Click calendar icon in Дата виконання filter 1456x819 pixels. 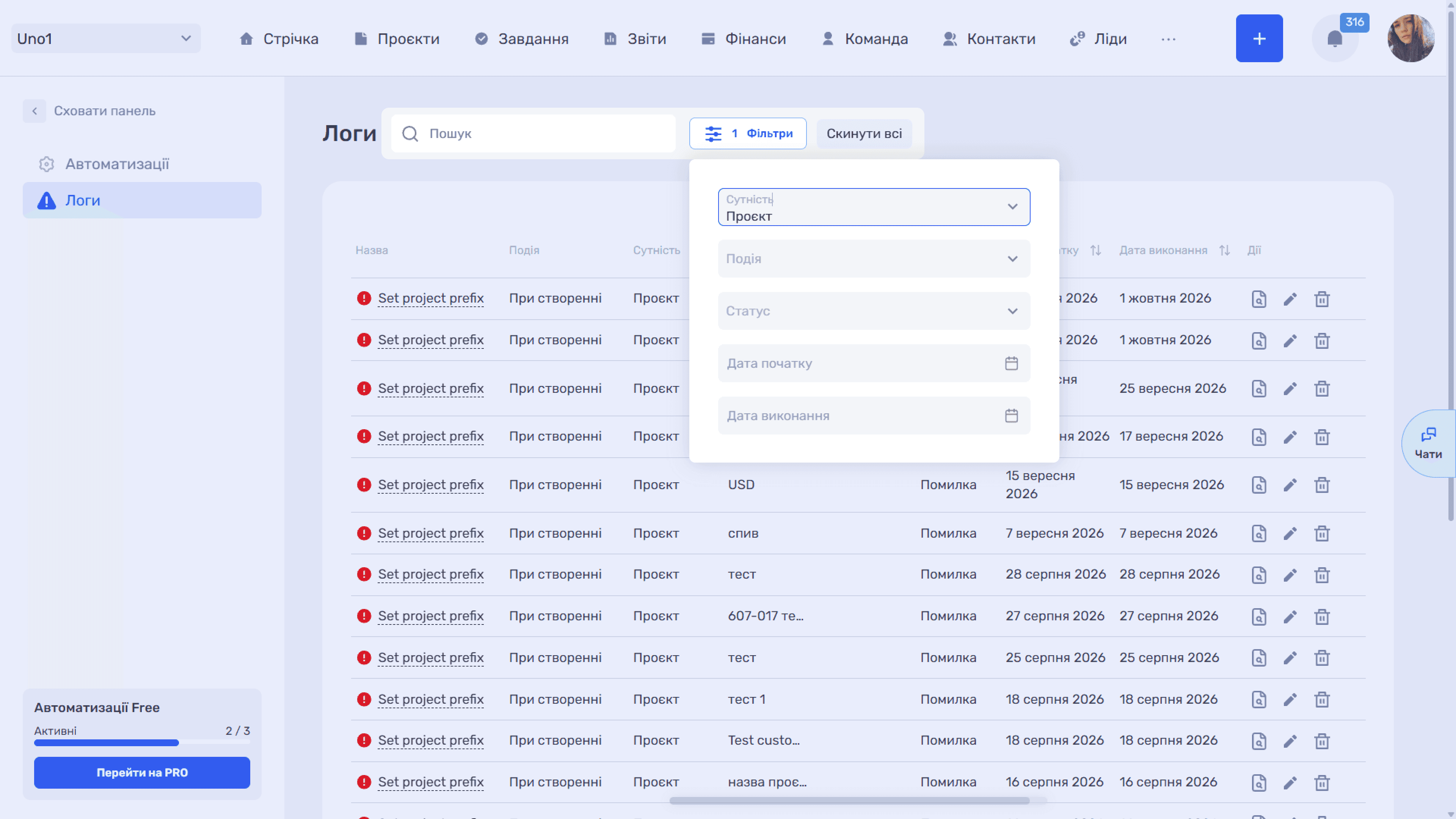point(1011,416)
